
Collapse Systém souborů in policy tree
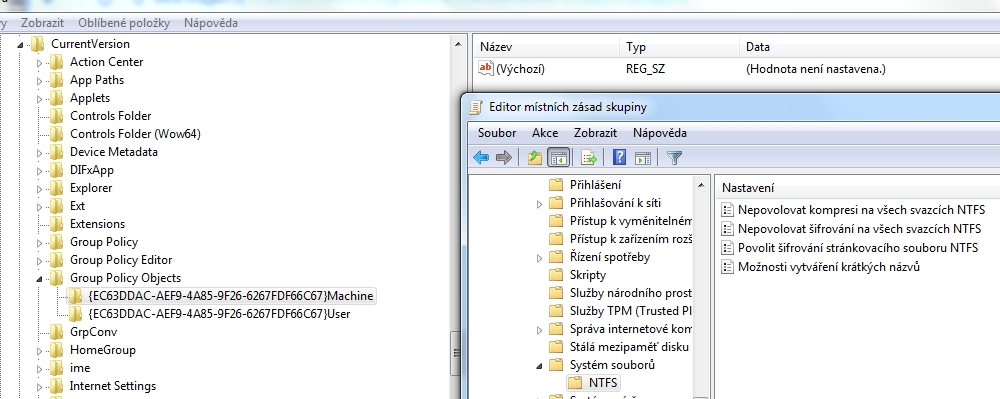[539, 366]
